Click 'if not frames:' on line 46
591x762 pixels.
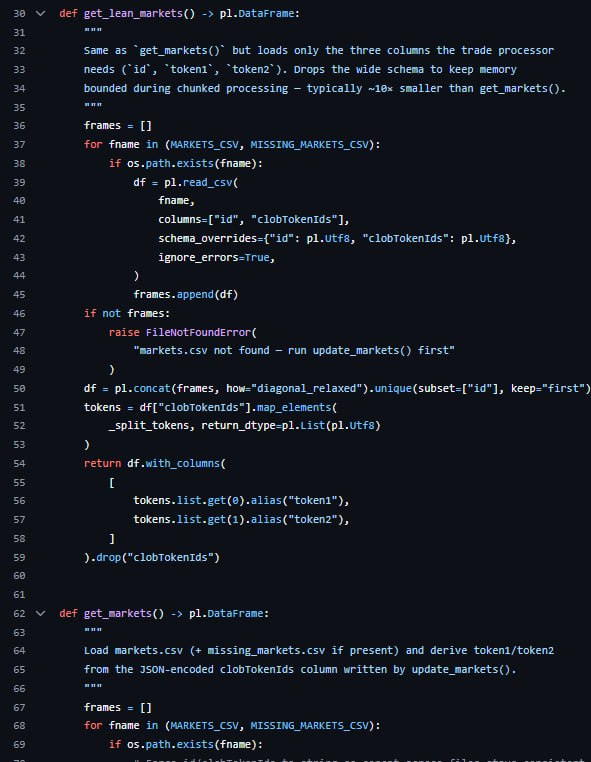point(127,314)
